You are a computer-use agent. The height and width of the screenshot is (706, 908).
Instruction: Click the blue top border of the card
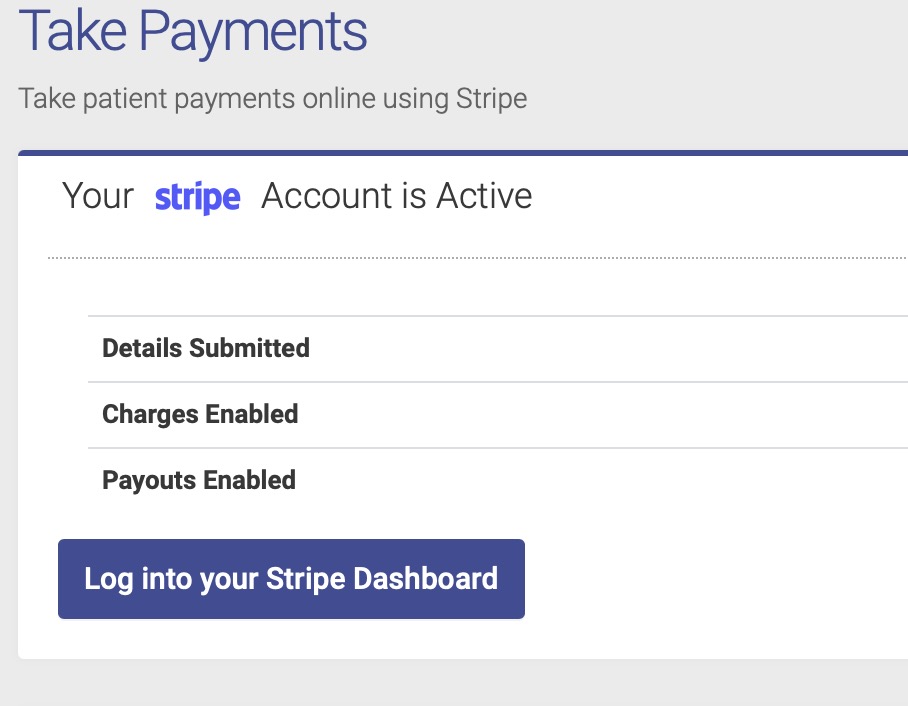coord(463,153)
